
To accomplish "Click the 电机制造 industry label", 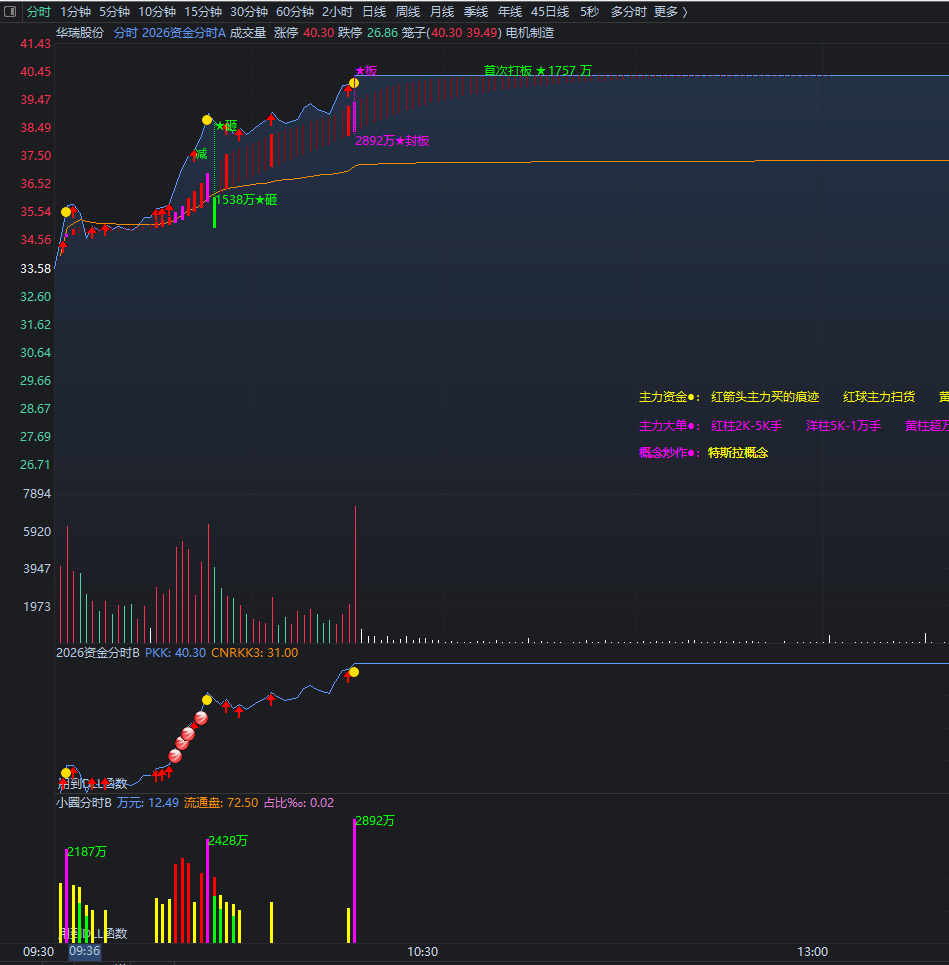I will click(x=530, y=33).
